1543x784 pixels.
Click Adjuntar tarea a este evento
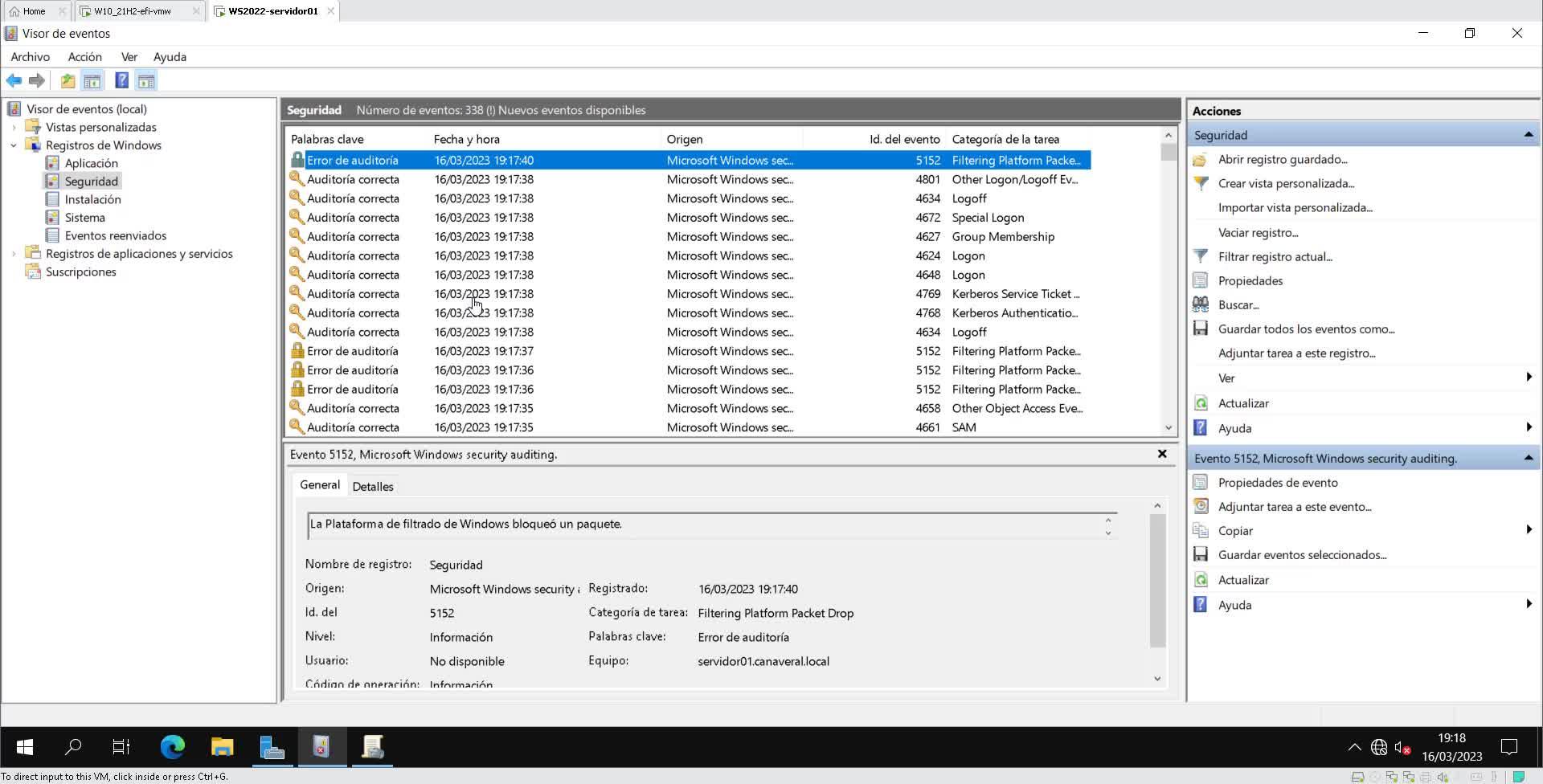(x=1294, y=506)
